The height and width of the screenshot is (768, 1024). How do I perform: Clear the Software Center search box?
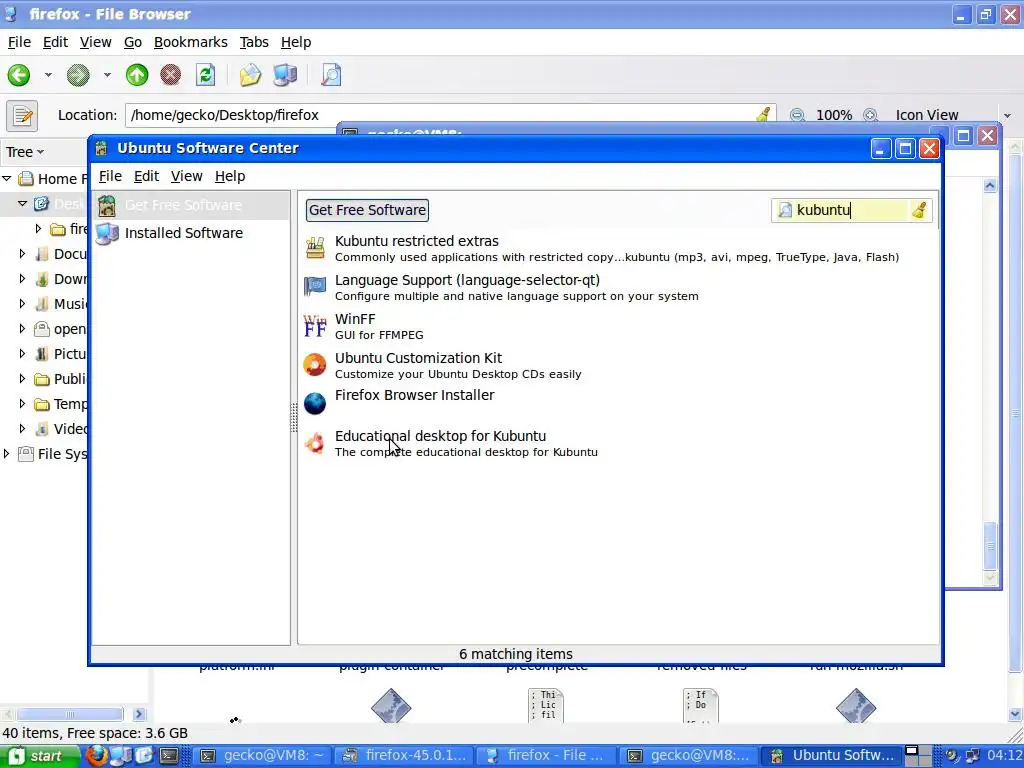pos(920,210)
